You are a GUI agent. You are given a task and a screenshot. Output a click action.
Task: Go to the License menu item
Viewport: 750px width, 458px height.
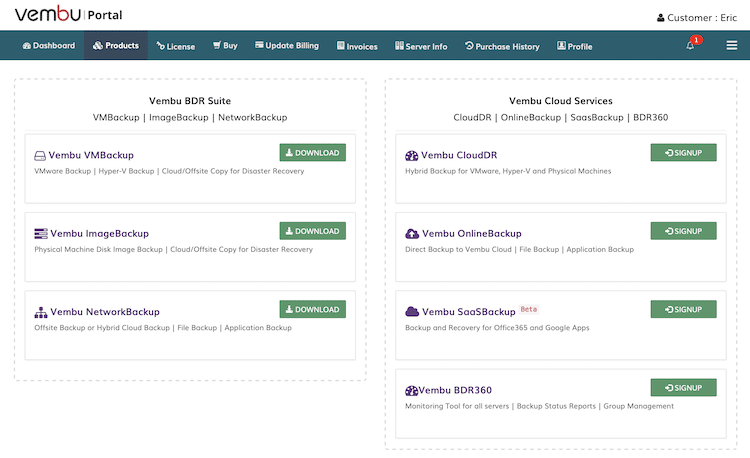175,46
